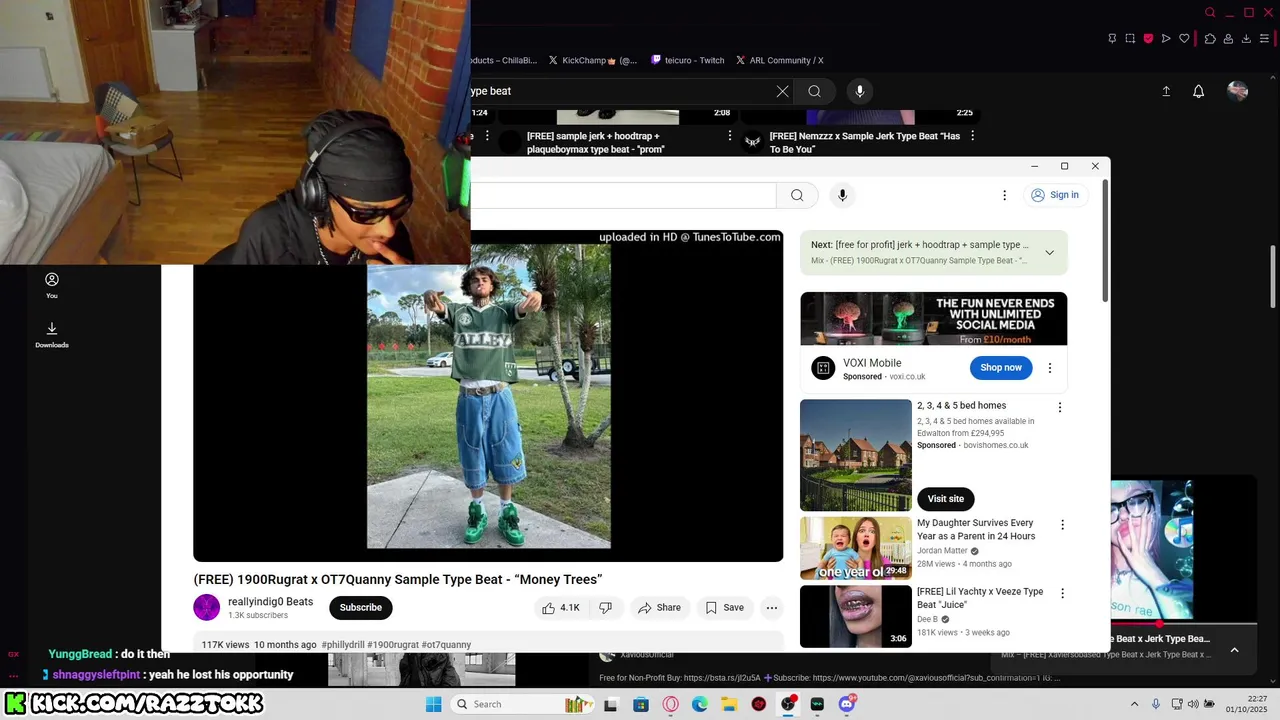Click front YouTube window search input field
The height and width of the screenshot is (720, 1280).
[623, 195]
